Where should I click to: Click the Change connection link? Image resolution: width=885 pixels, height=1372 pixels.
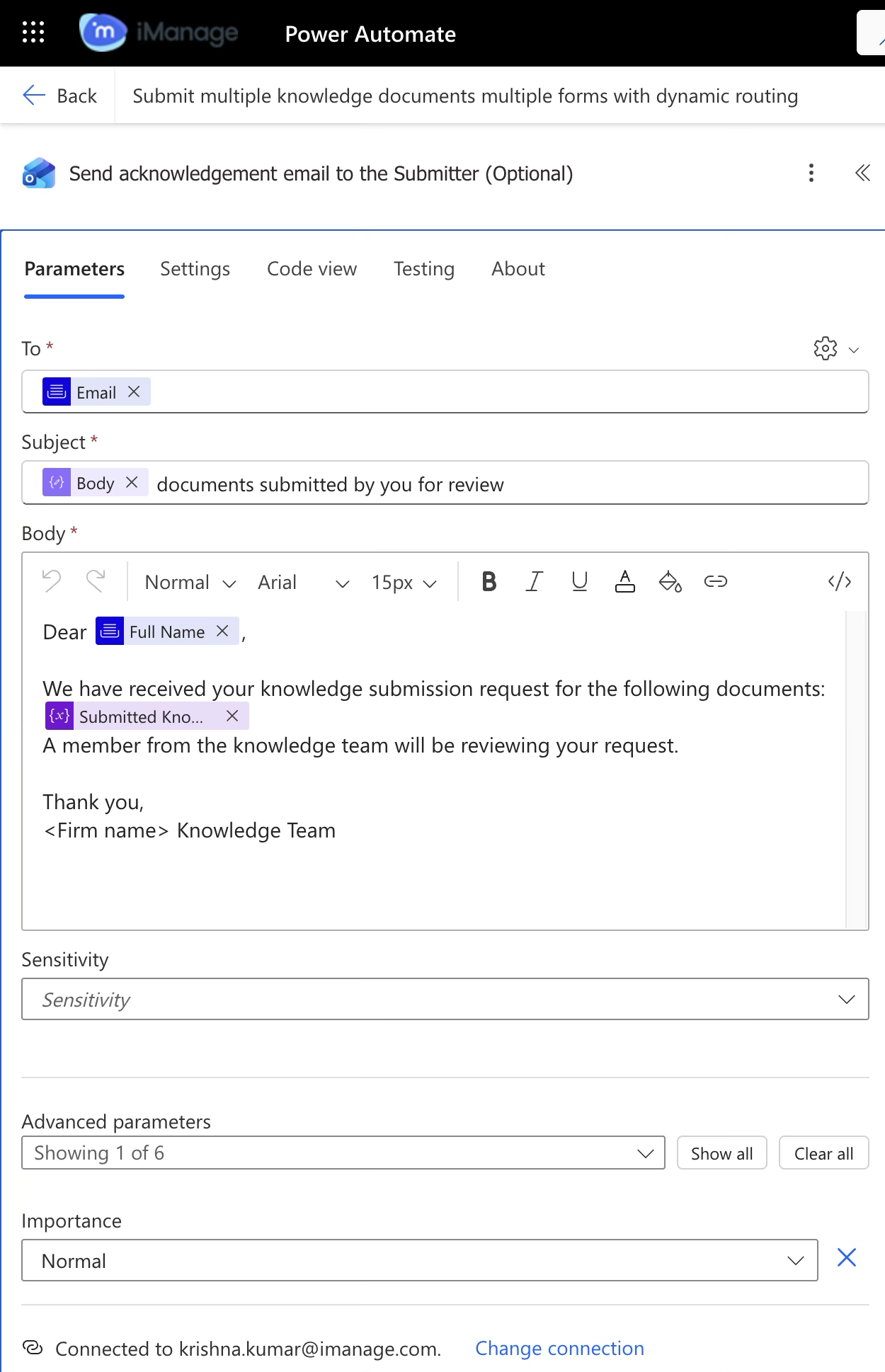click(x=559, y=1349)
